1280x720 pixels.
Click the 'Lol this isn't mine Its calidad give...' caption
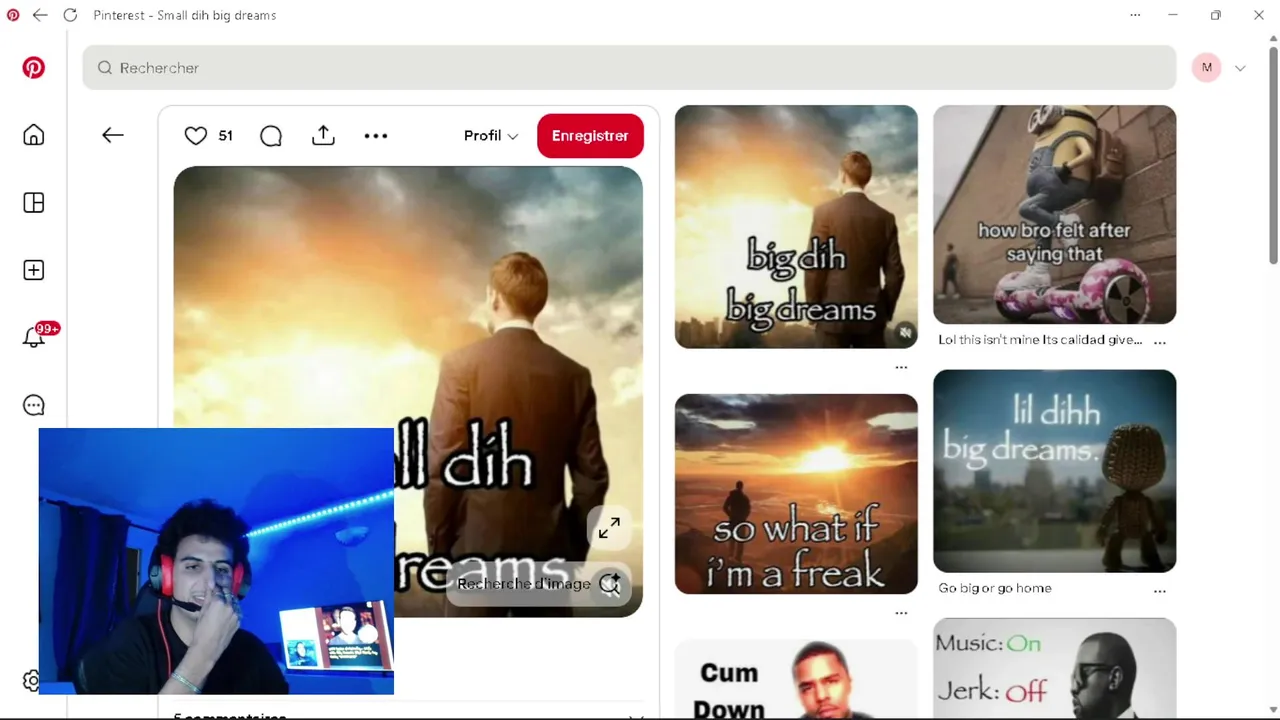point(1040,340)
